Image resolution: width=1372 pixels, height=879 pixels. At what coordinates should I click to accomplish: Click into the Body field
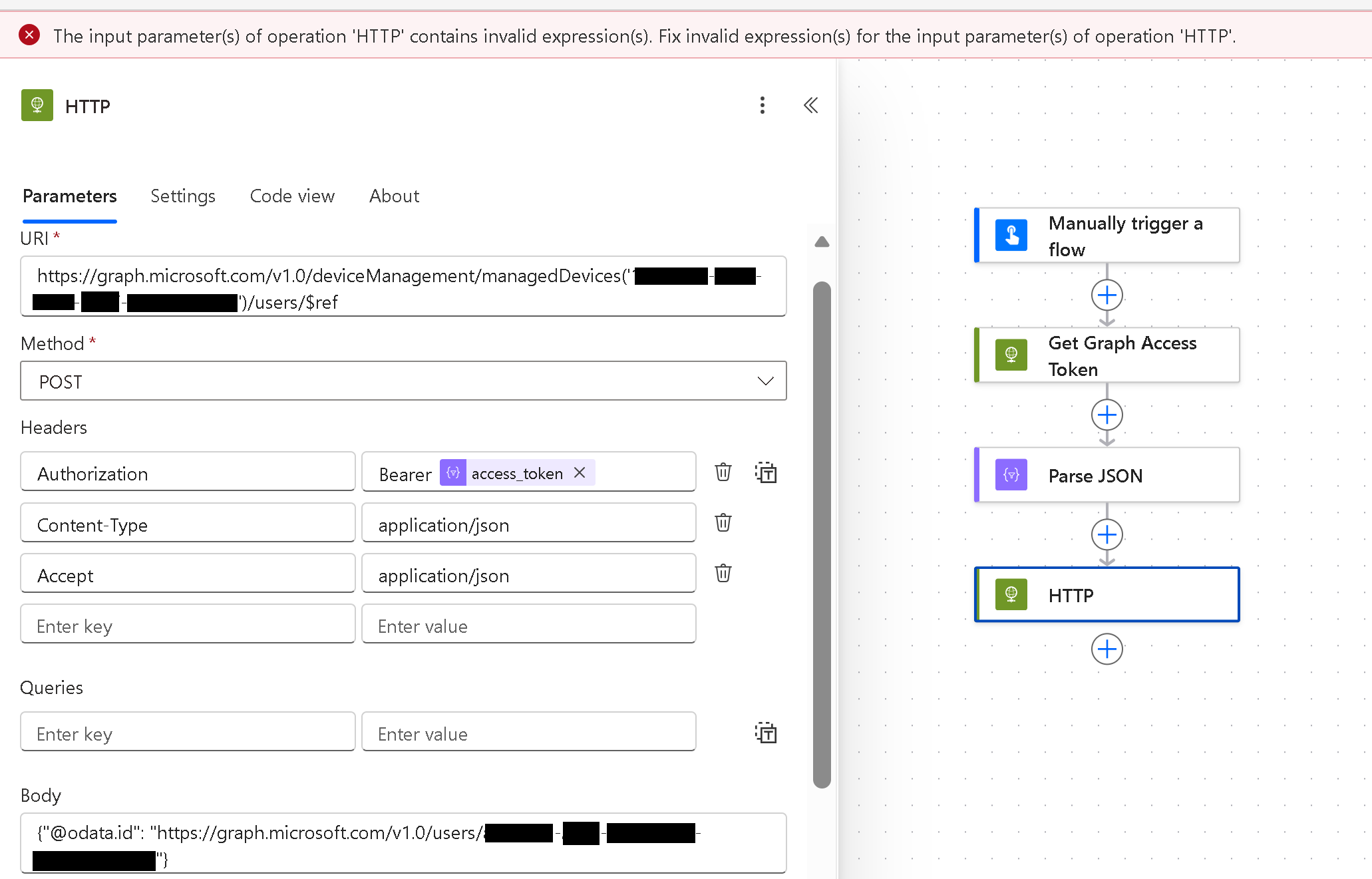click(403, 843)
